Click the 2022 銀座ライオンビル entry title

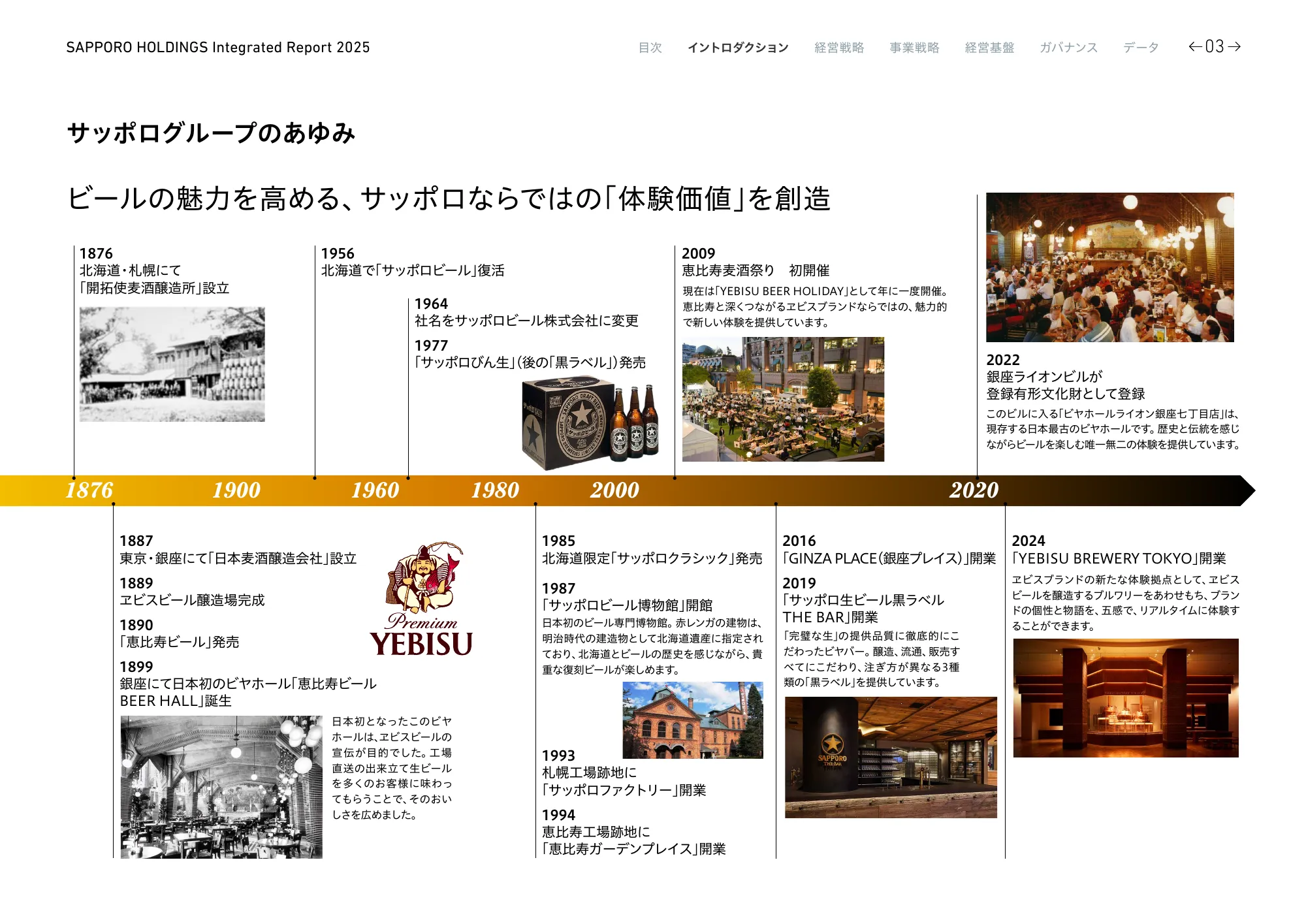click(1066, 377)
